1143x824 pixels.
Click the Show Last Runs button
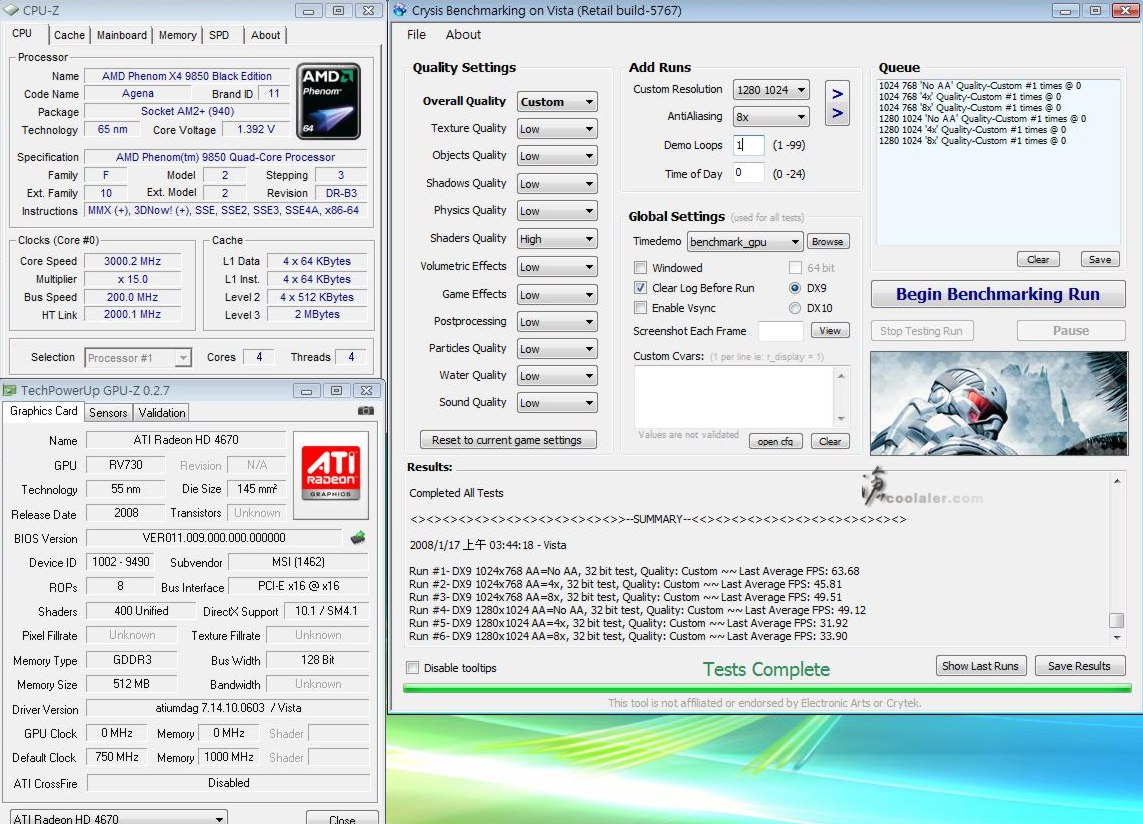[980, 666]
